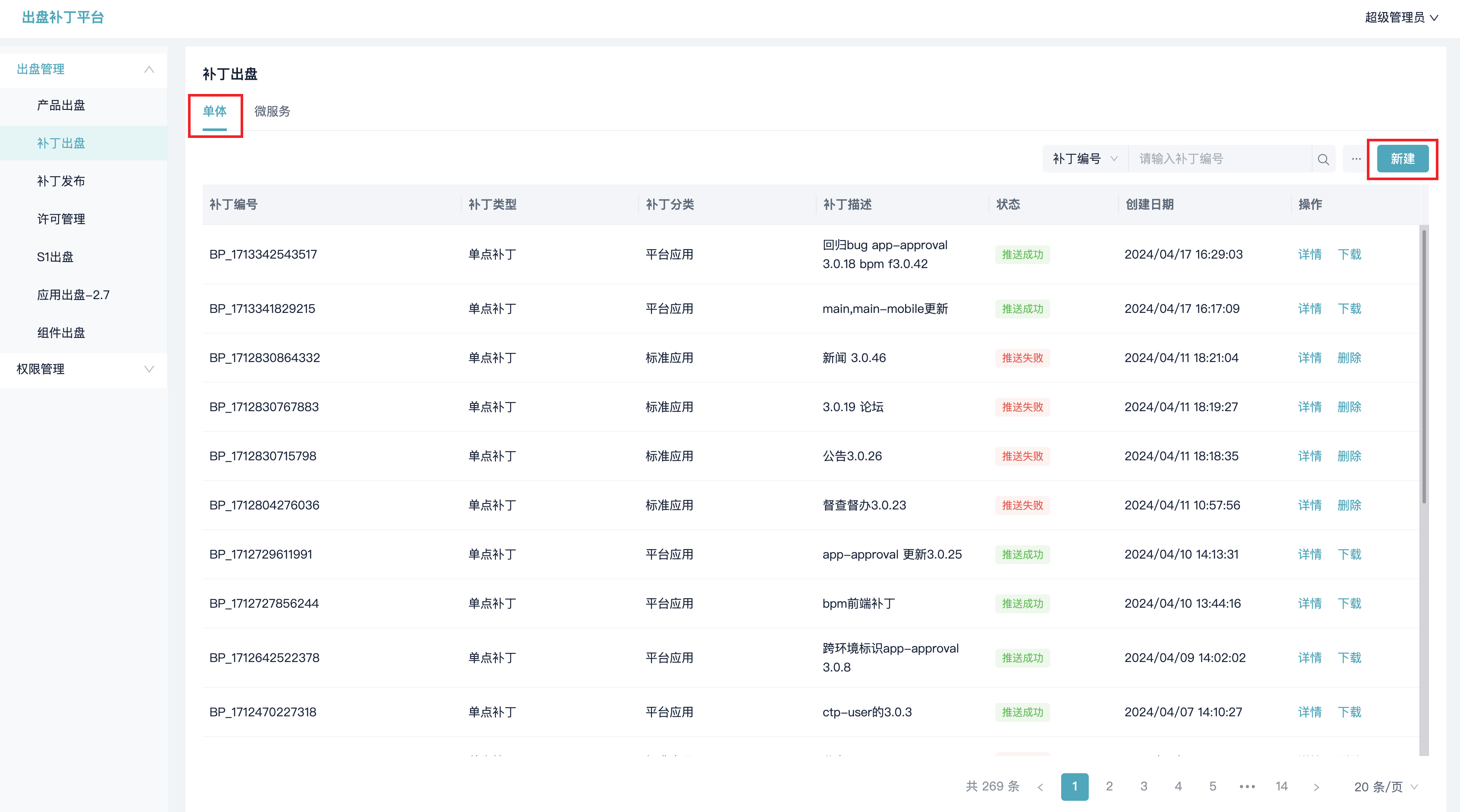Jump ahead with pagination ellipsis
This screenshot has height=812, width=1460.
[1247, 787]
